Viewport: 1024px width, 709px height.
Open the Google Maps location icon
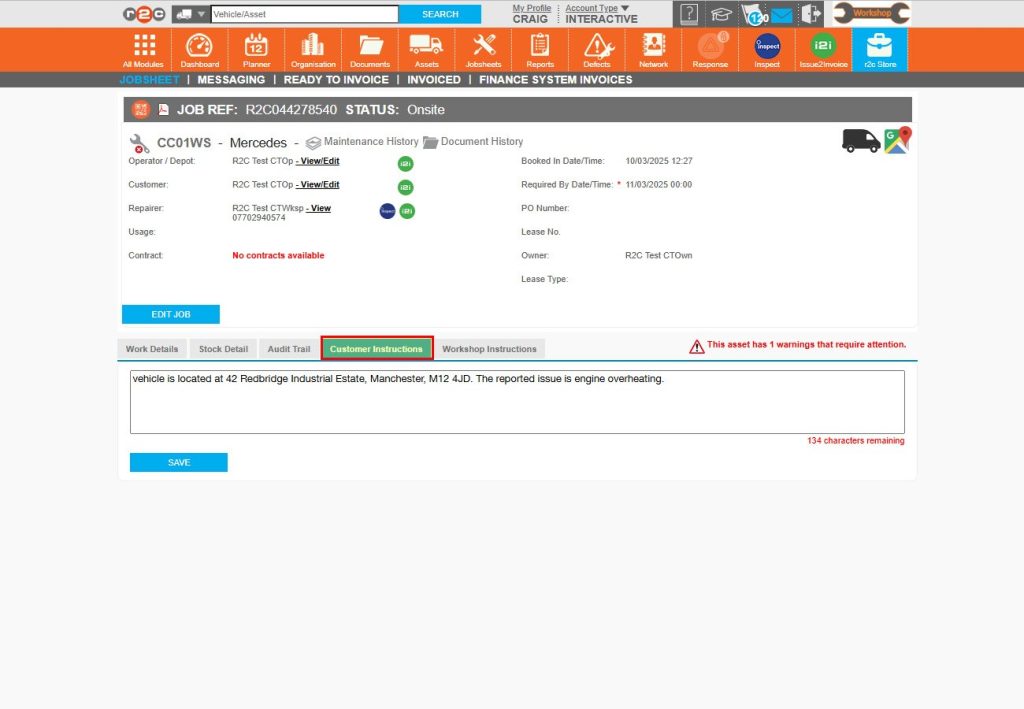pos(897,141)
